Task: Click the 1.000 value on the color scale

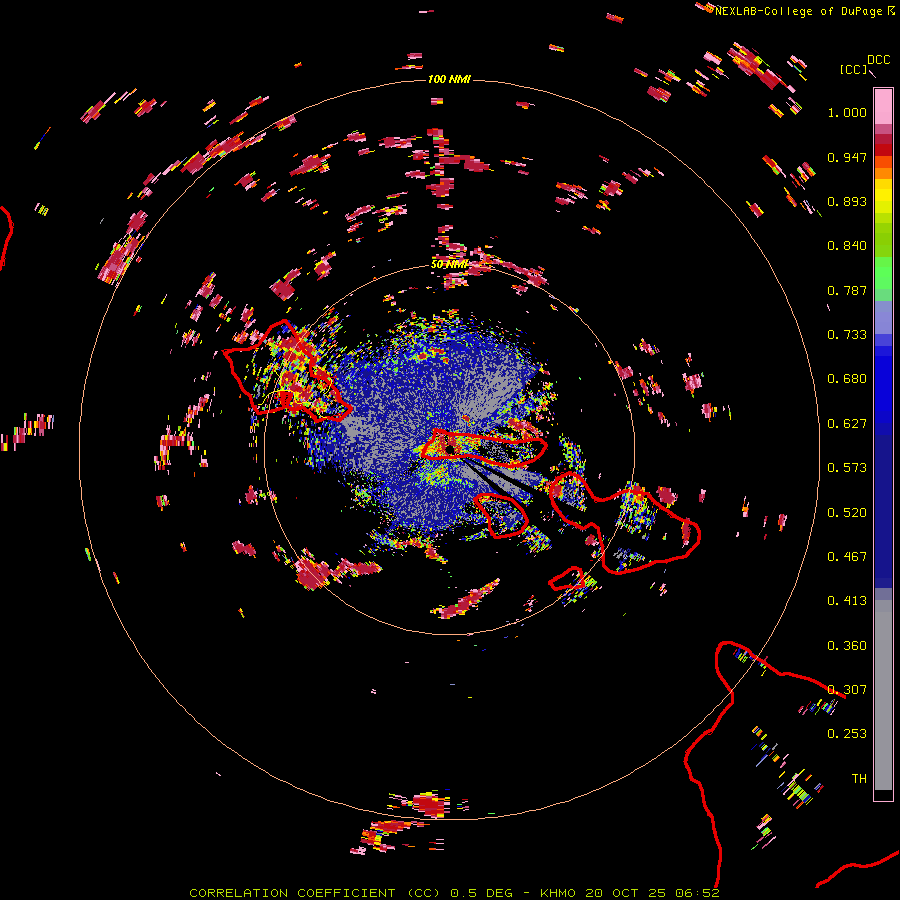Action: coord(847,112)
